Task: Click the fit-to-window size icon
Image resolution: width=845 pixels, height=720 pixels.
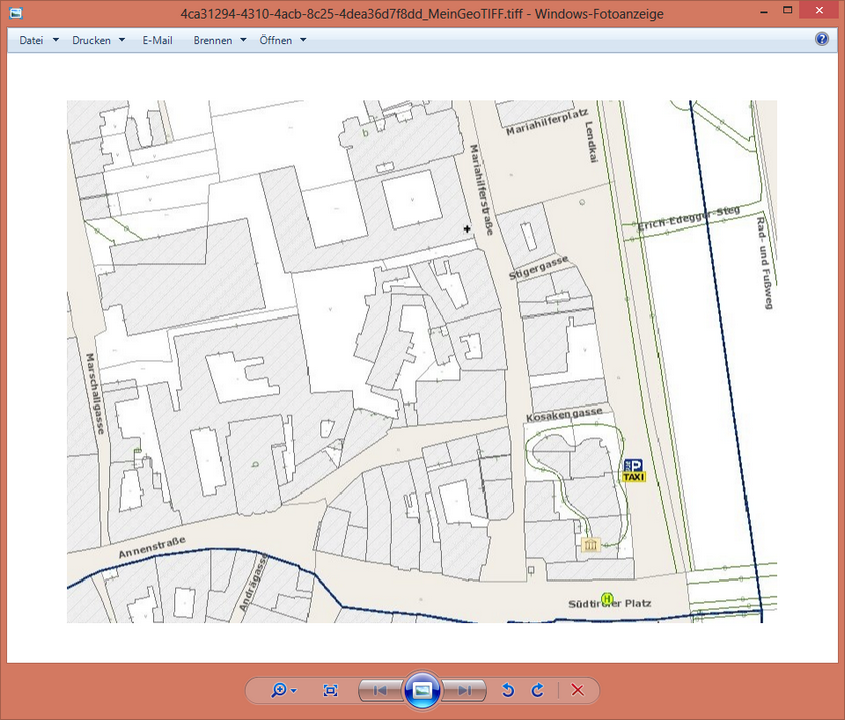Action: coord(331,690)
